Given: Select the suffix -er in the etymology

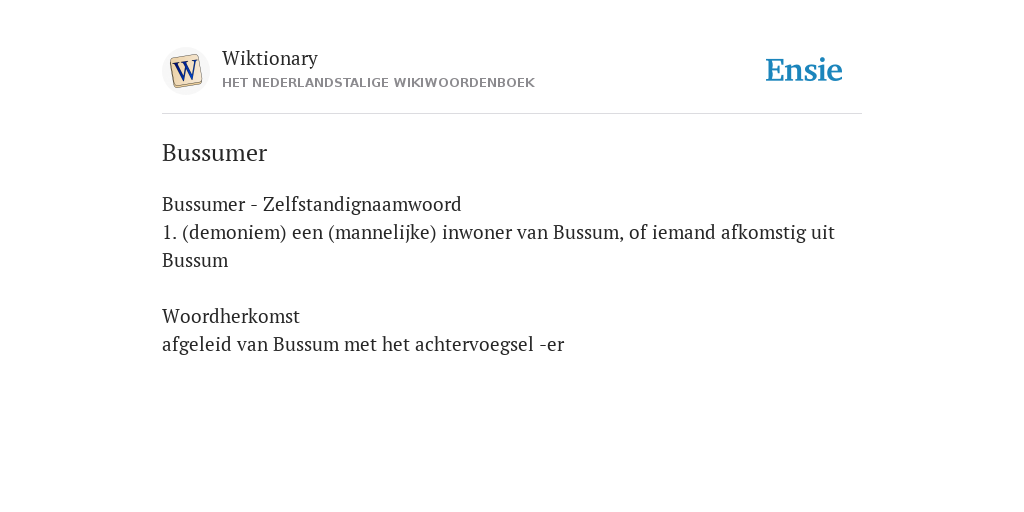Looking at the screenshot, I should (x=552, y=345).
